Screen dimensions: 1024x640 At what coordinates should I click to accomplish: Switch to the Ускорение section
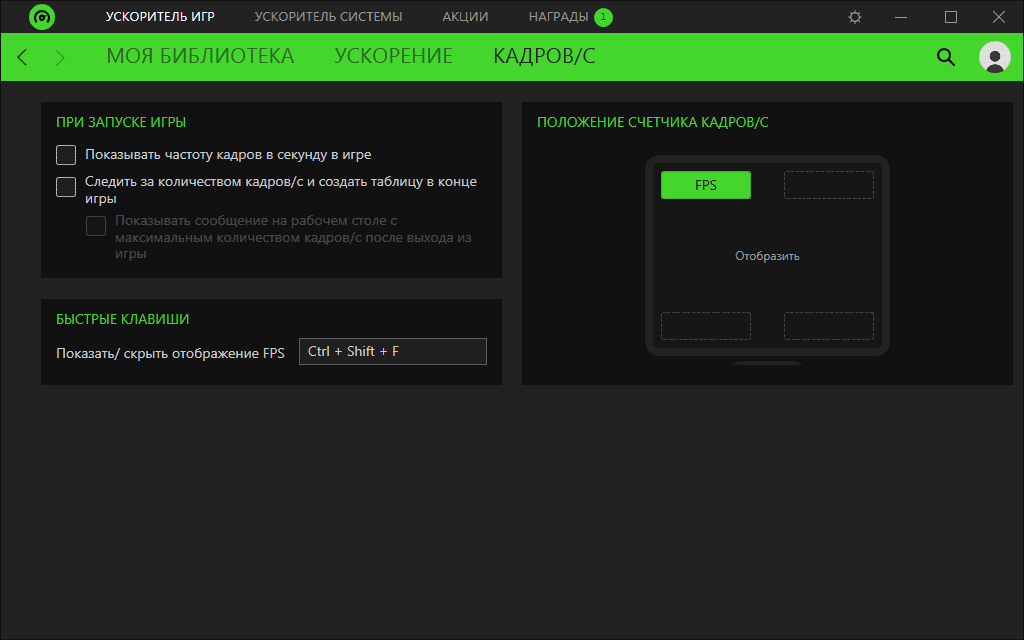point(393,56)
